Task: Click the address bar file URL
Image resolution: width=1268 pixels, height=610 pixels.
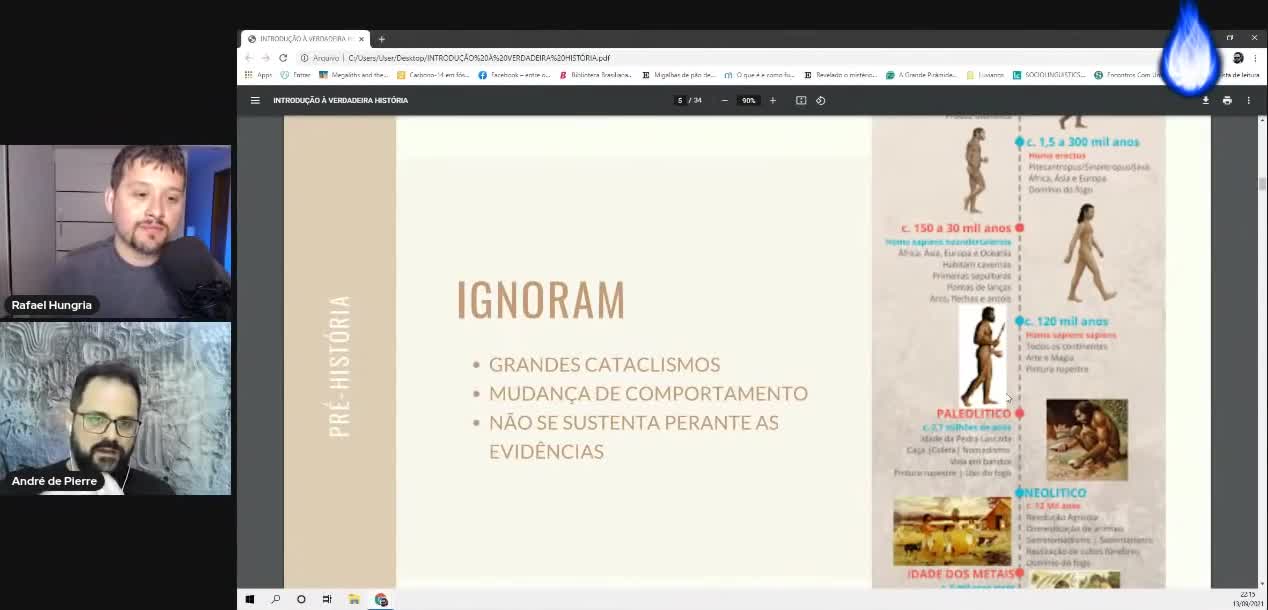Action: tap(479, 58)
